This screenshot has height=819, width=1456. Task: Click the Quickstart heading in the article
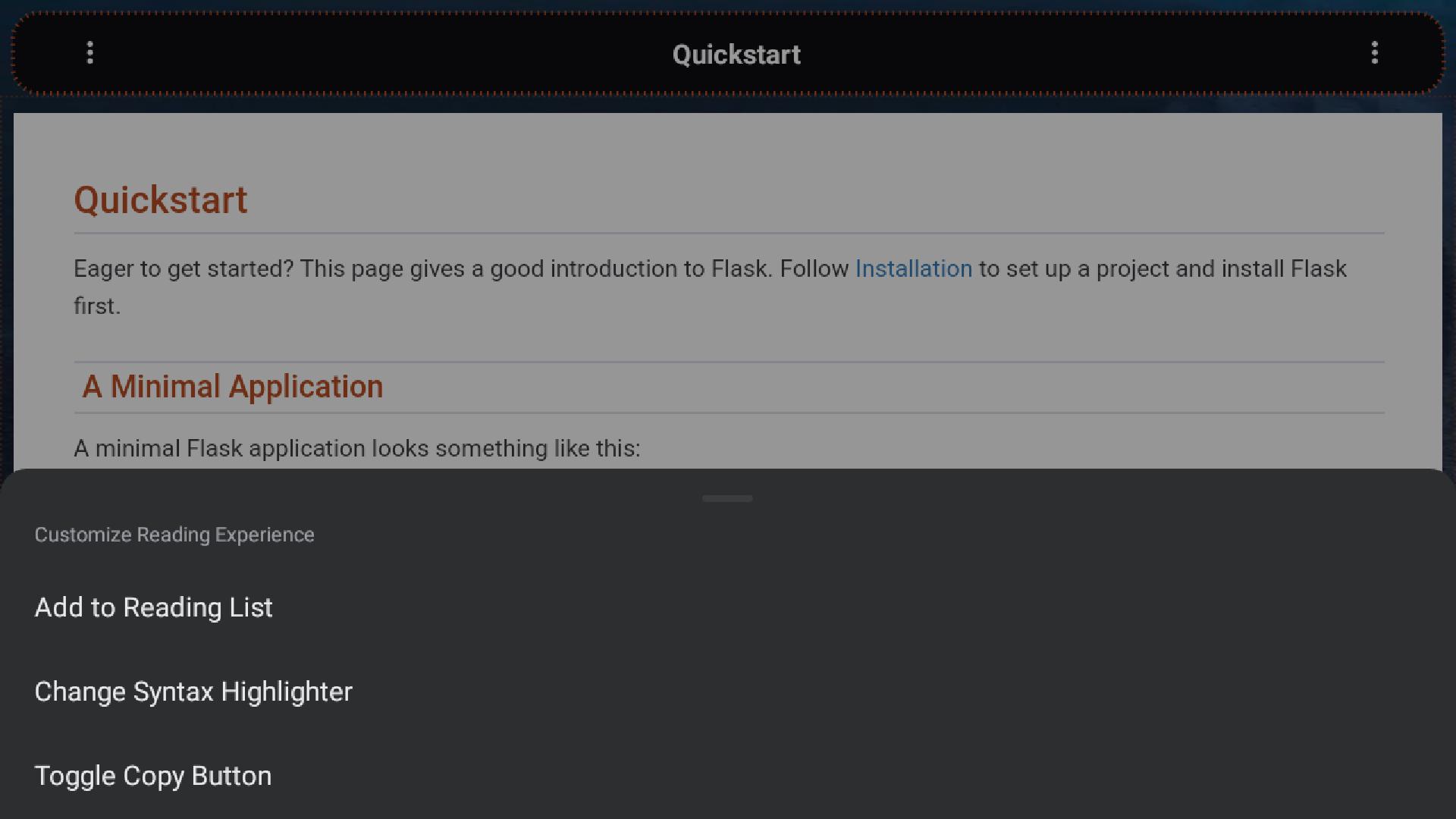click(x=160, y=199)
